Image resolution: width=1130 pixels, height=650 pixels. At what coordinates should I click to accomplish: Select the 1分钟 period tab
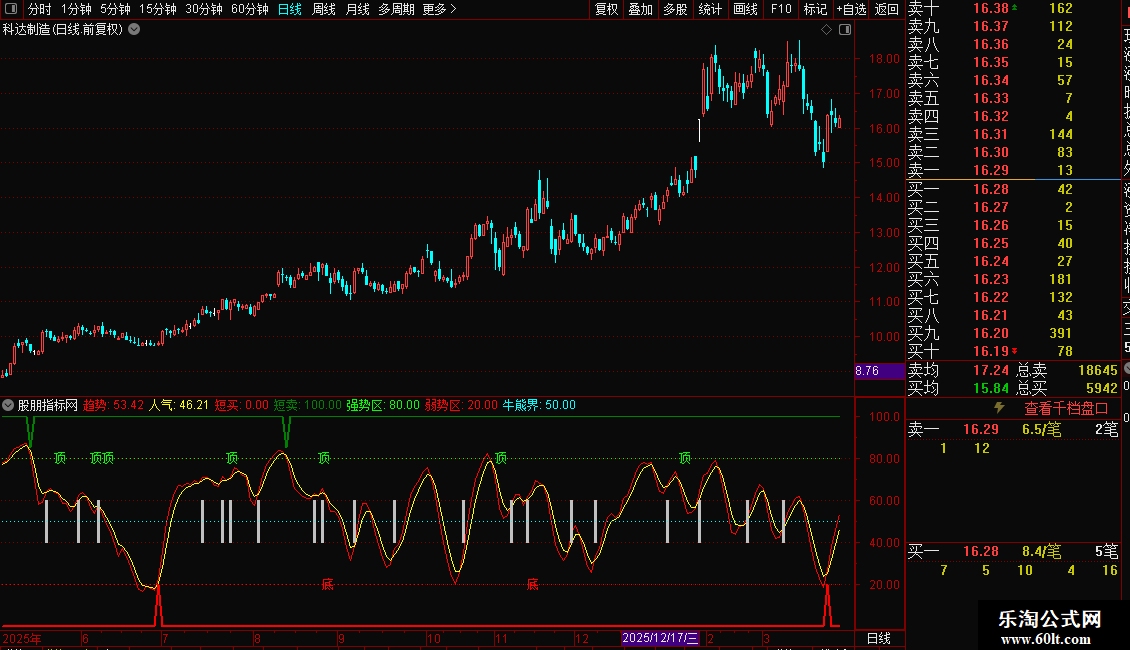[x=76, y=9]
